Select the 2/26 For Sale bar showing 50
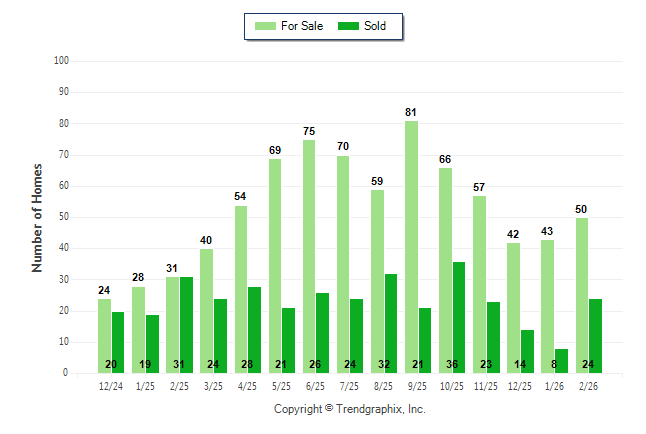 click(581, 295)
